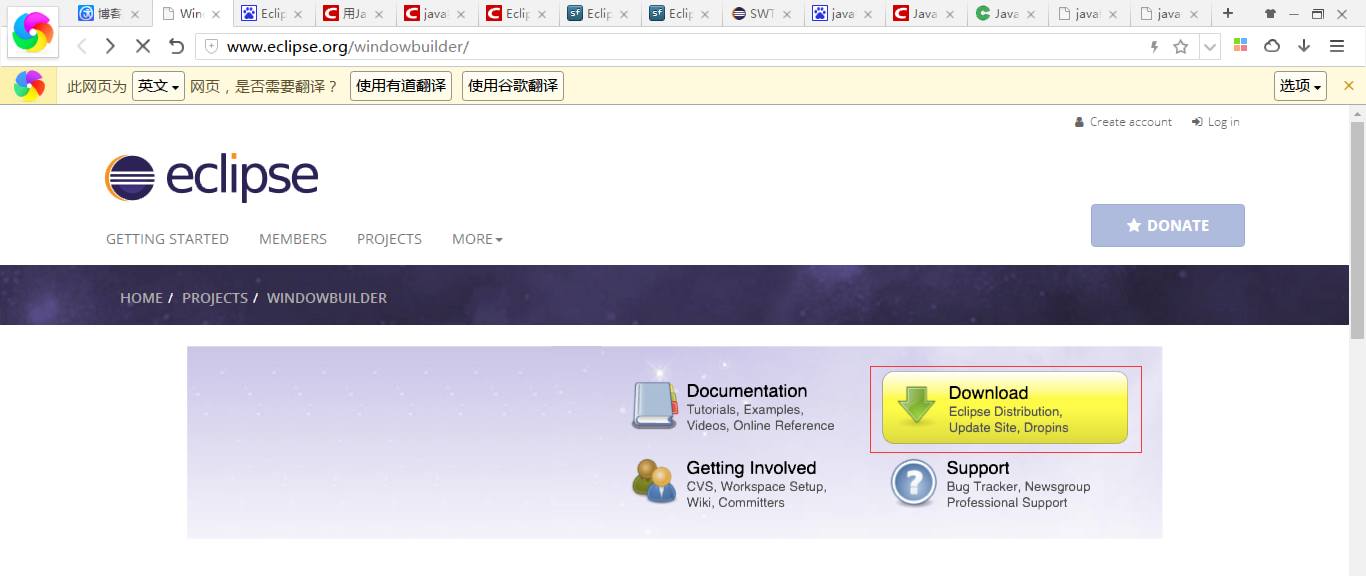Open the 选项 options dropdown
This screenshot has width=1366, height=576.
(1300, 86)
